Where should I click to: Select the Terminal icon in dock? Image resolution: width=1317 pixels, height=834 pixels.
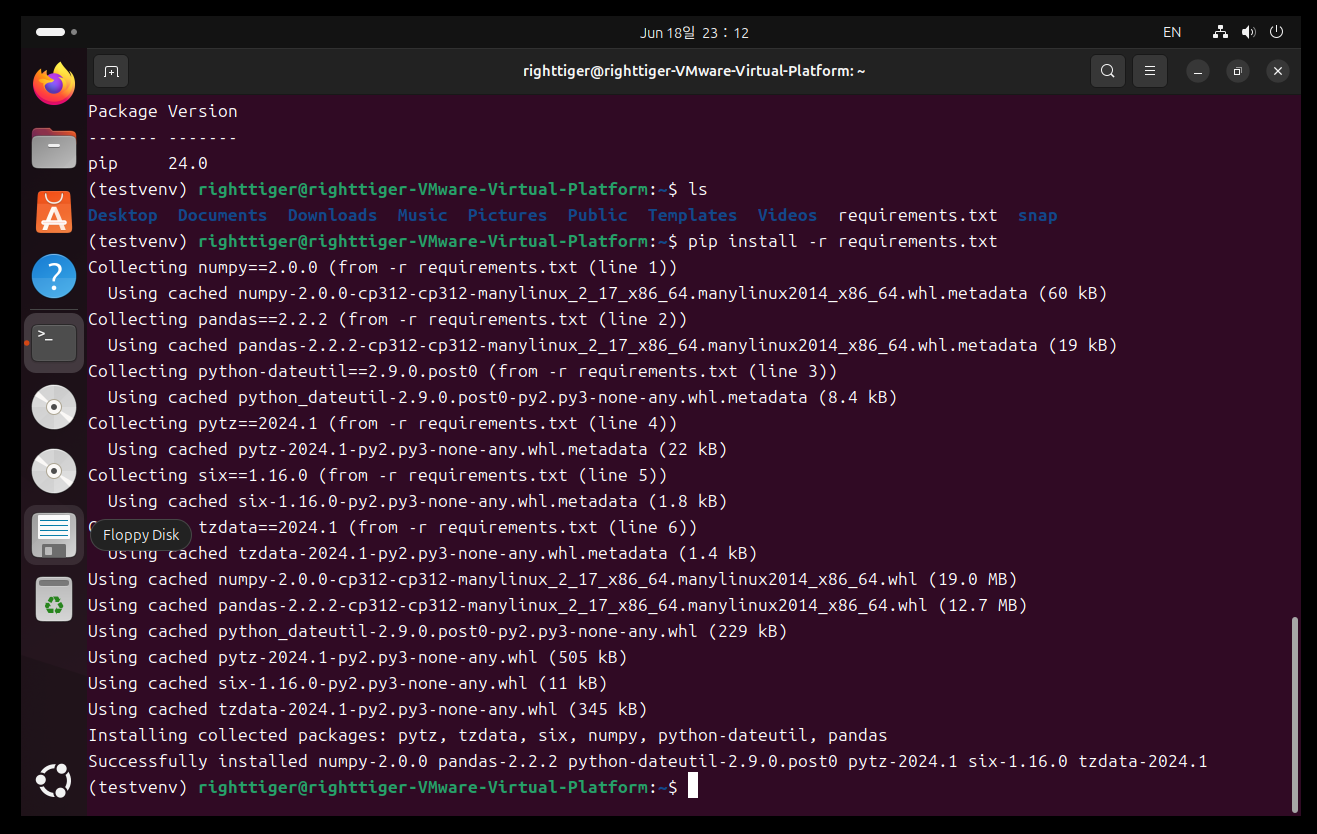click(x=54, y=342)
